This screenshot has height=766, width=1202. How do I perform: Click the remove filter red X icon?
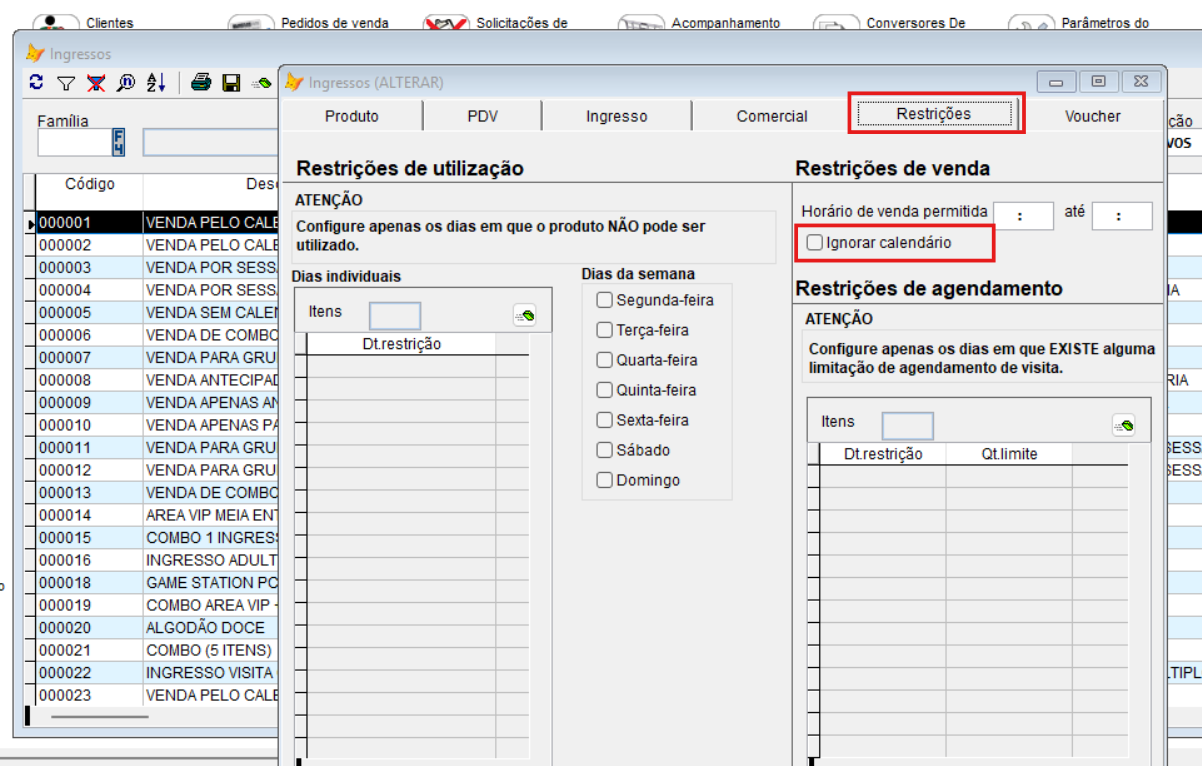[x=95, y=84]
